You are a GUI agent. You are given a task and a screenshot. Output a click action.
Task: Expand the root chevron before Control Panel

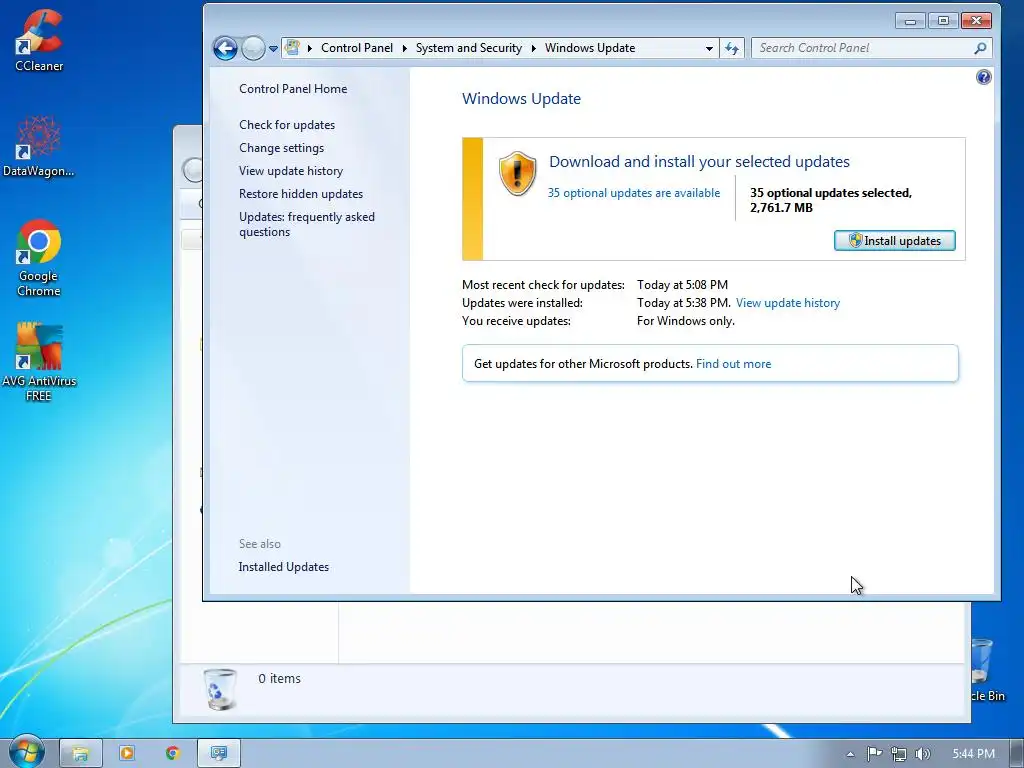pyautogui.click(x=309, y=48)
